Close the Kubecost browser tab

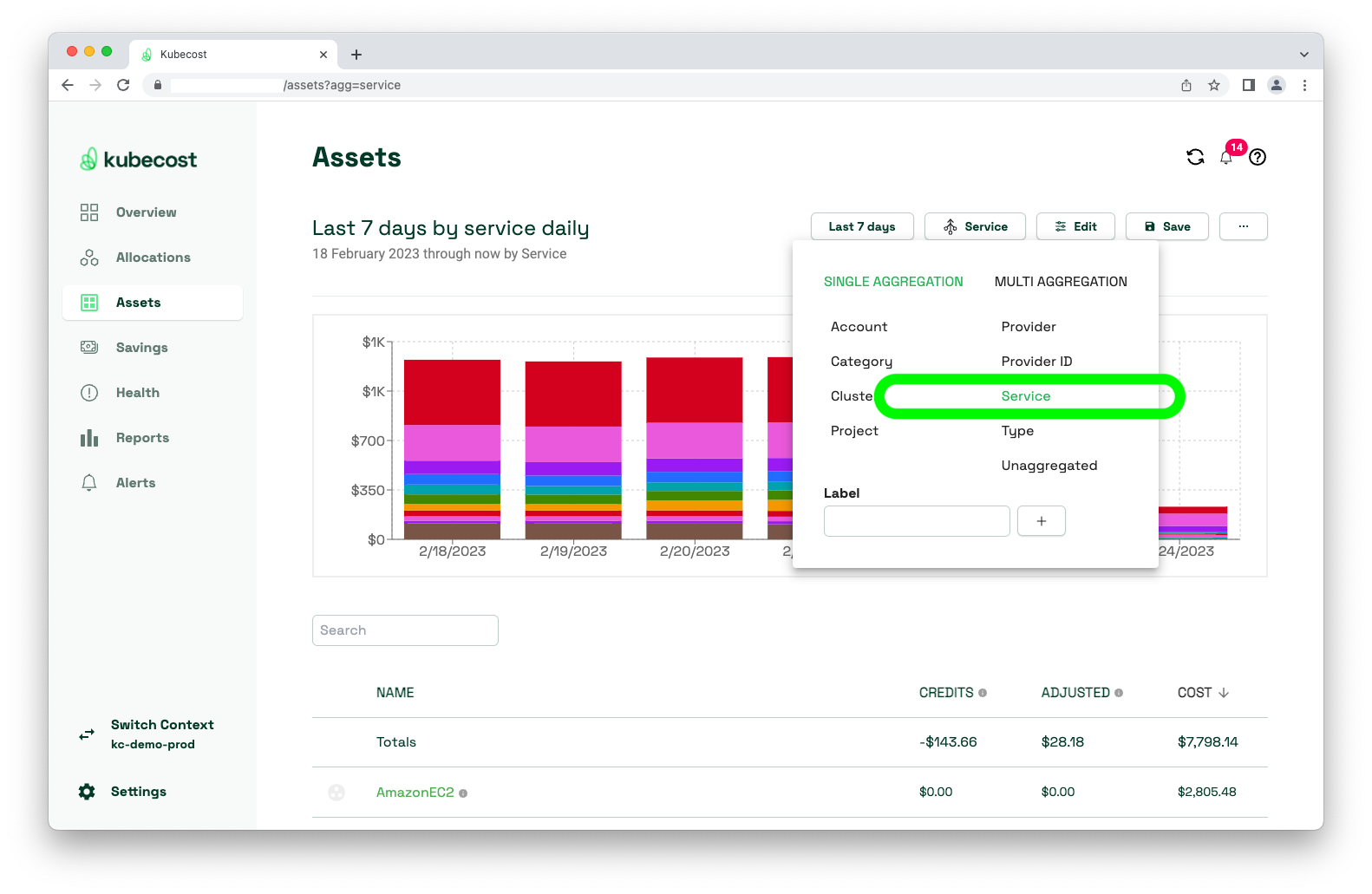click(x=323, y=55)
